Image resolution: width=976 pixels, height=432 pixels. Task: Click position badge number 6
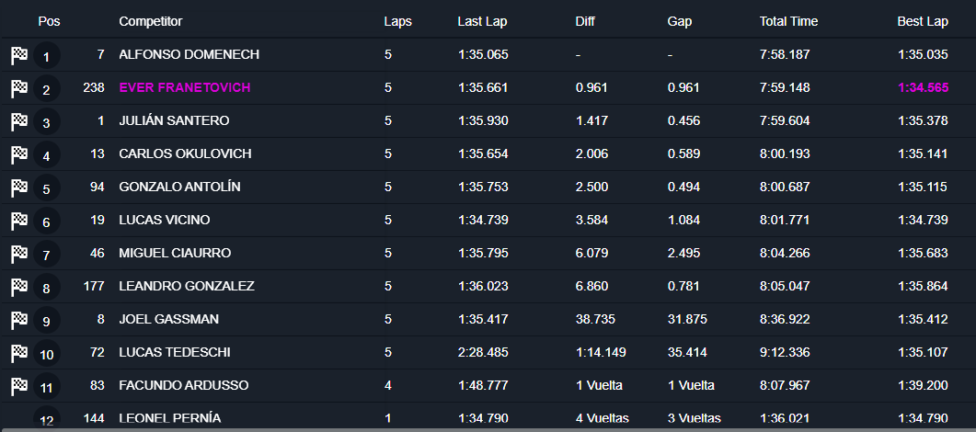[46, 222]
